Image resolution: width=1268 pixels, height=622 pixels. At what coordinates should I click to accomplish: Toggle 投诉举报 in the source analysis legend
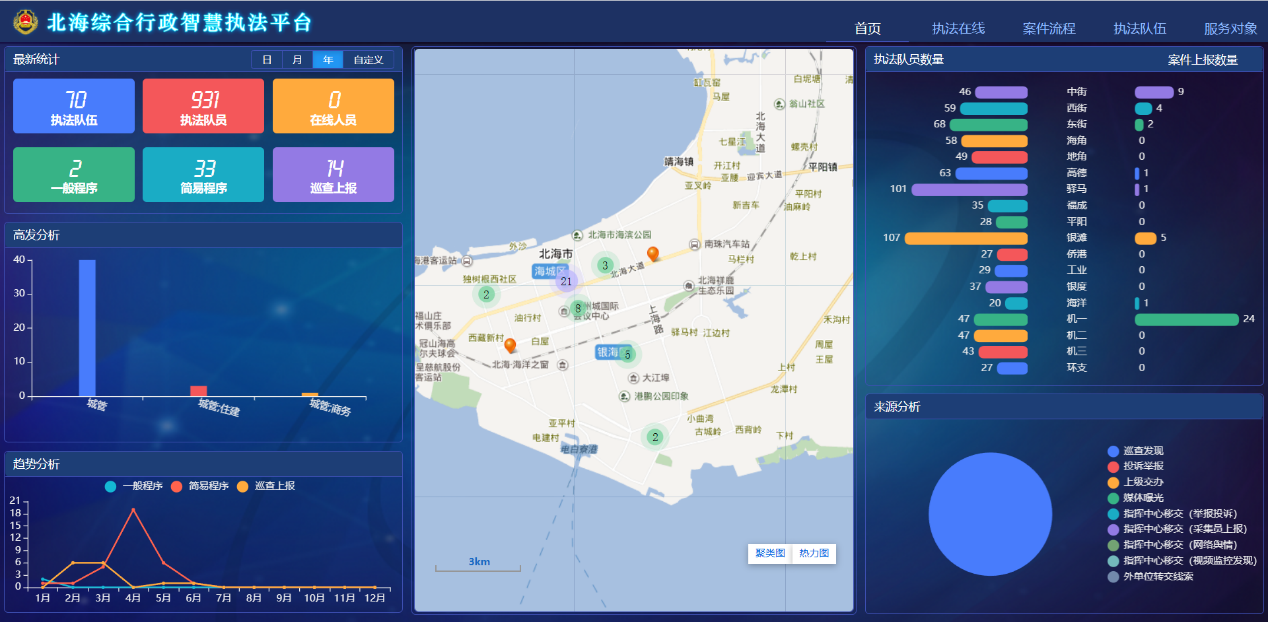click(1143, 466)
